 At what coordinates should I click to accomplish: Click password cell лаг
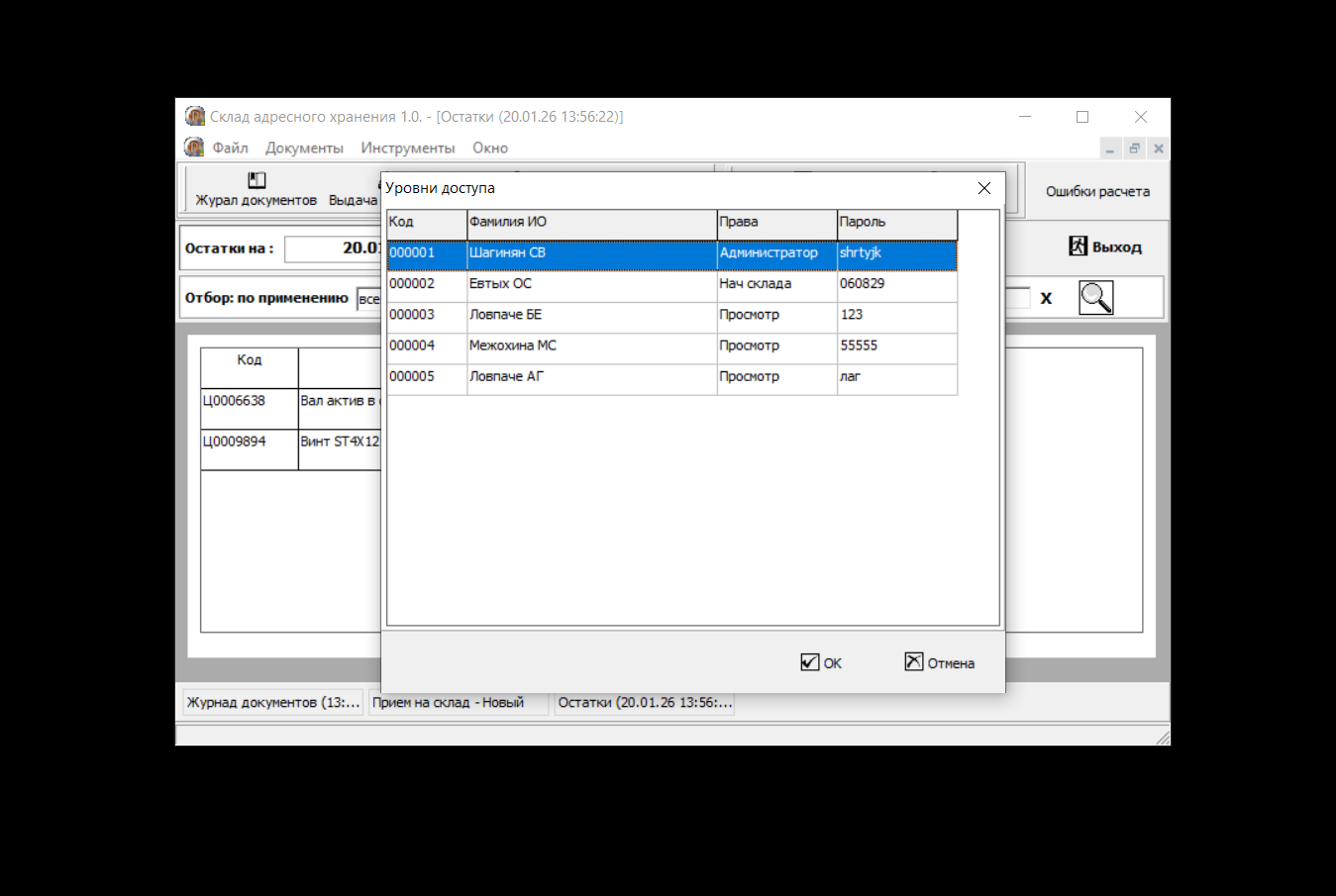[x=897, y=379]
